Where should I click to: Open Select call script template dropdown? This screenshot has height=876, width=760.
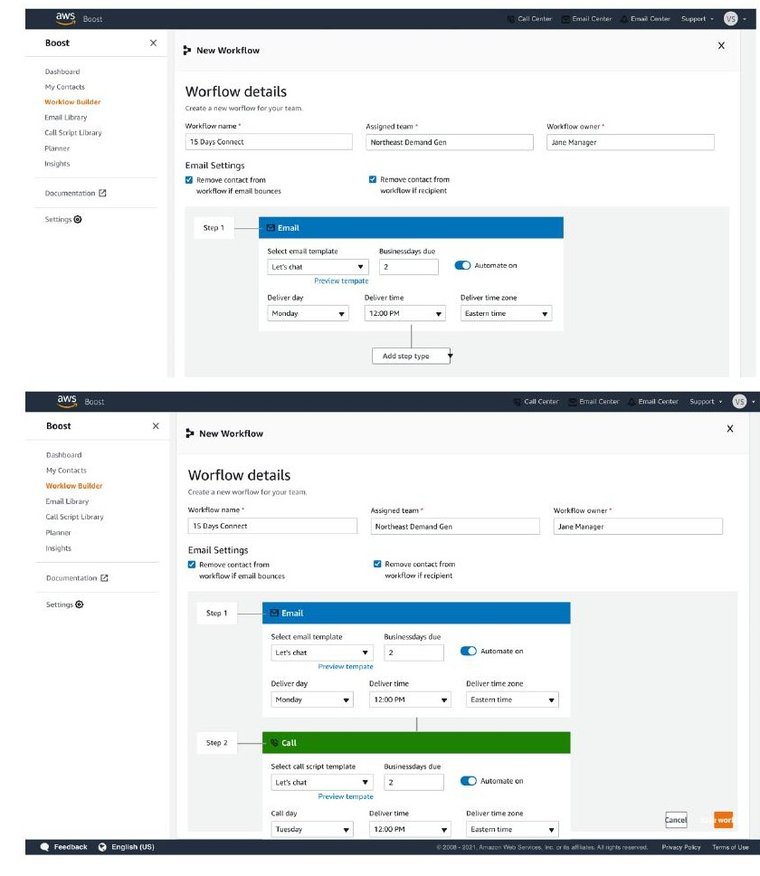point(322,782)
